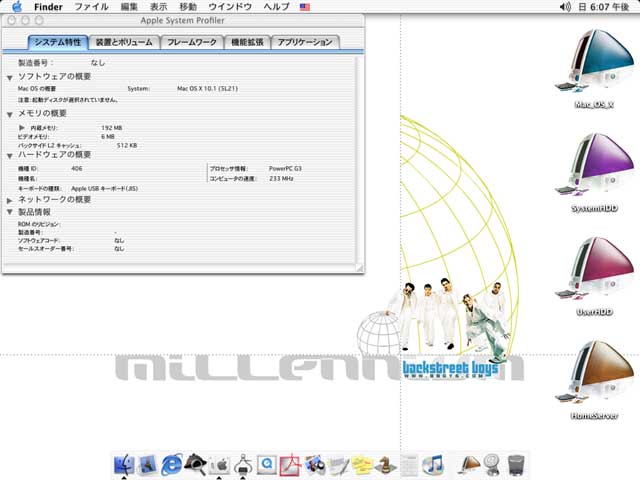Image resolution: width=640 pixels, height=480 pixels.
Task: Launch QuickTime Player from the dock
Action: click(267, 464)
